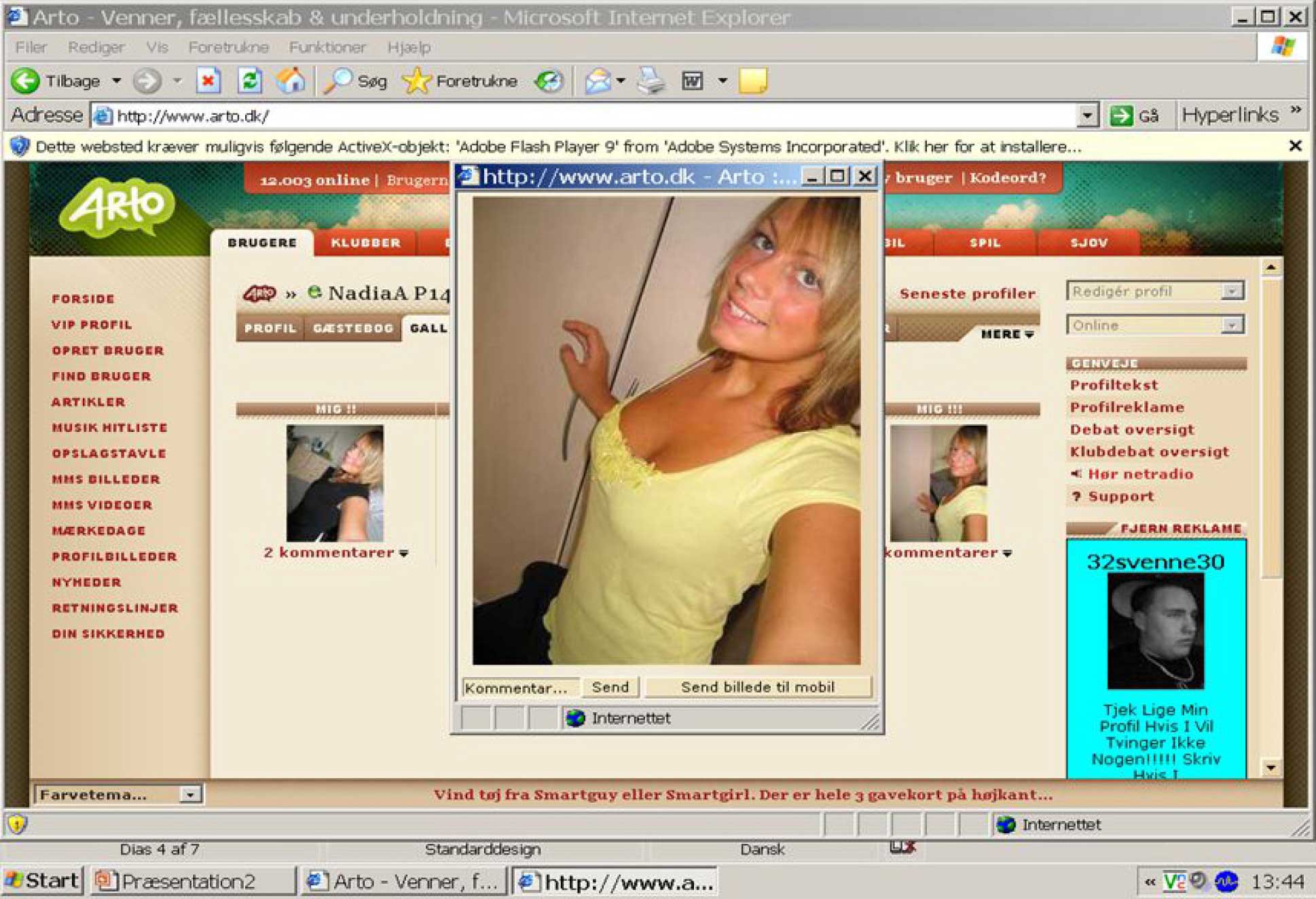Click the address bar URL field
The image size is (1316, 899).
tap(584, 115)
